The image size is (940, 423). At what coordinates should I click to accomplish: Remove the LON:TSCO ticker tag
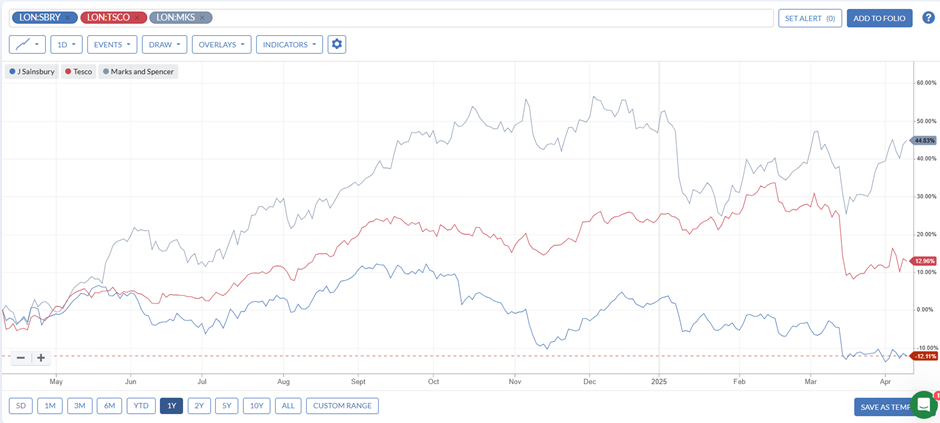[137, 18]
